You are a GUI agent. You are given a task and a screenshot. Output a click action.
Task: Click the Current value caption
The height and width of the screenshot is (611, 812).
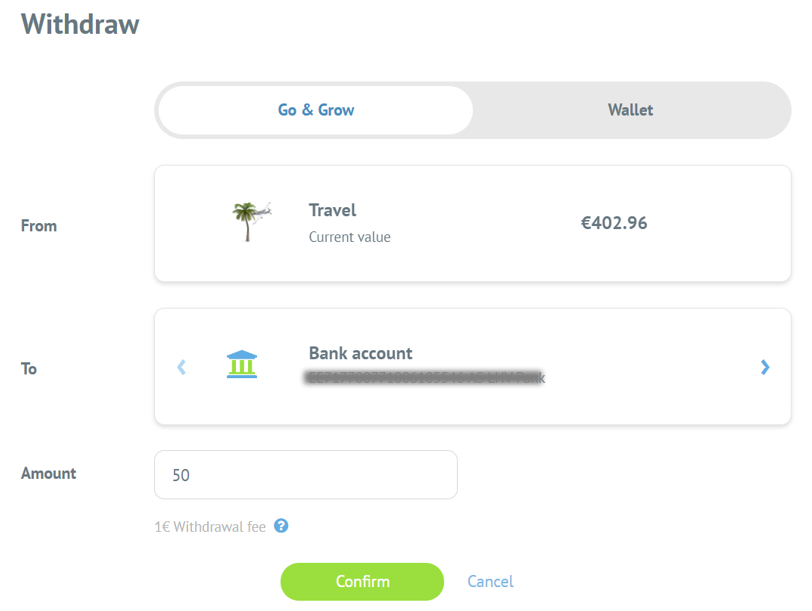tap(349, 237)
